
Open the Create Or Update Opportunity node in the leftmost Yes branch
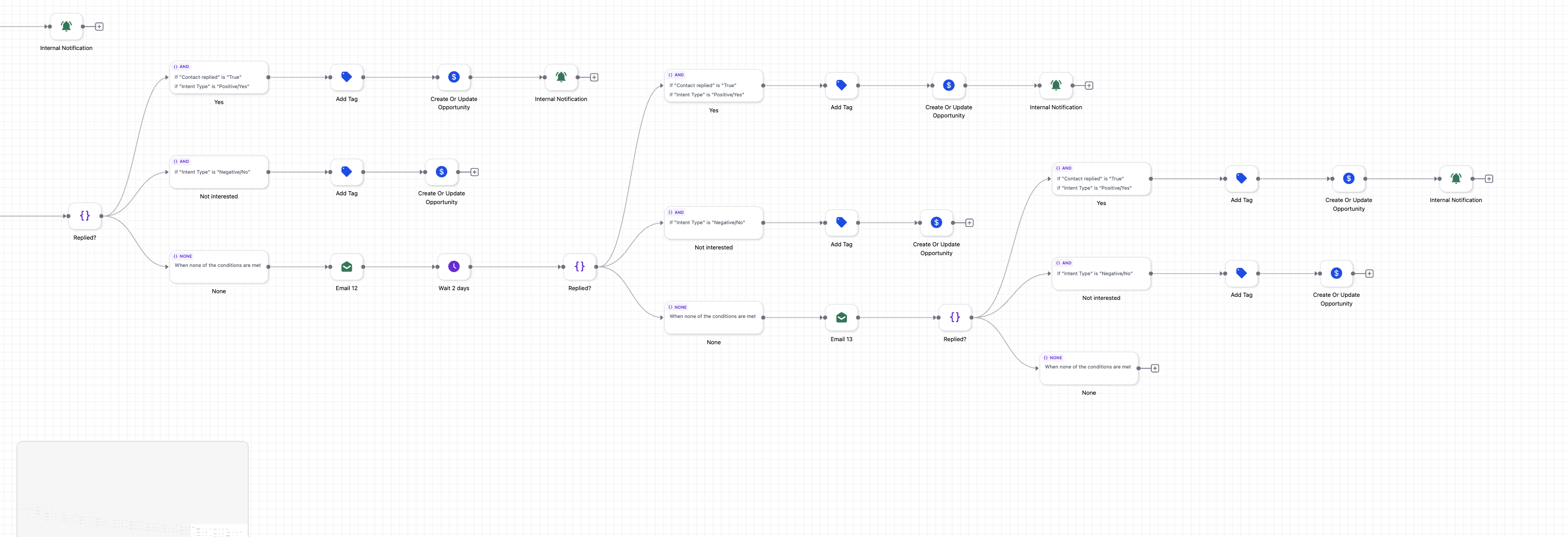(x=453, y=77)
